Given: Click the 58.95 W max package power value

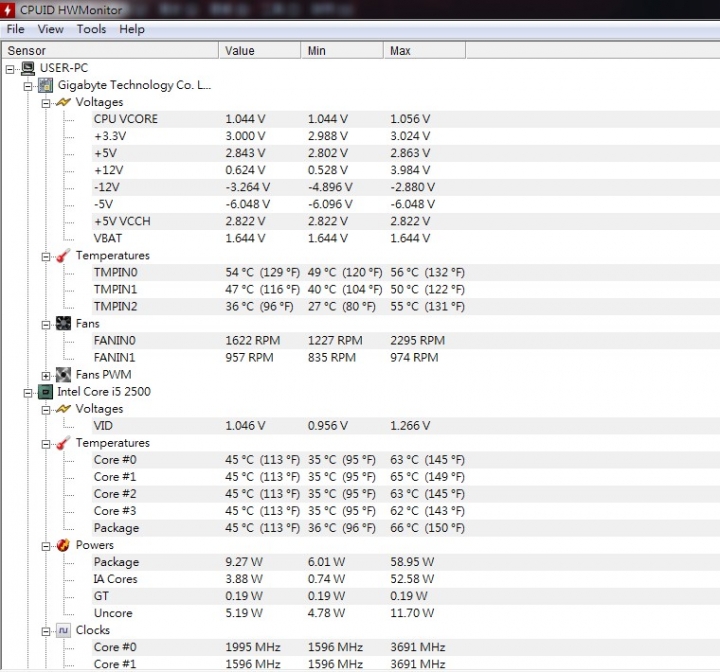Looking at the screenshot, I should click(x=412, y=562).
